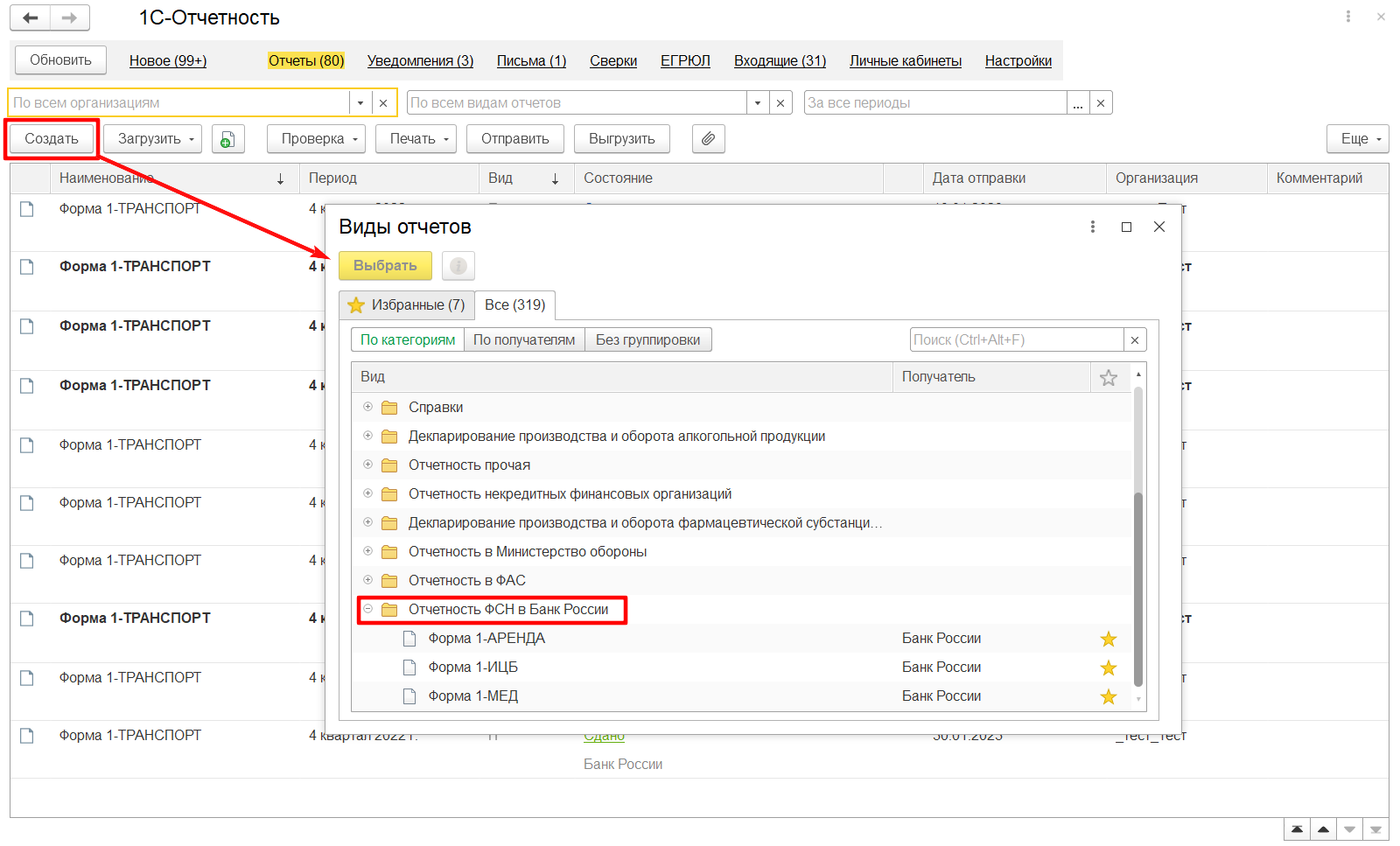1400x846 pixels.
Task: Switch to the Все (319) tab
Action: [x=514, y=304]
